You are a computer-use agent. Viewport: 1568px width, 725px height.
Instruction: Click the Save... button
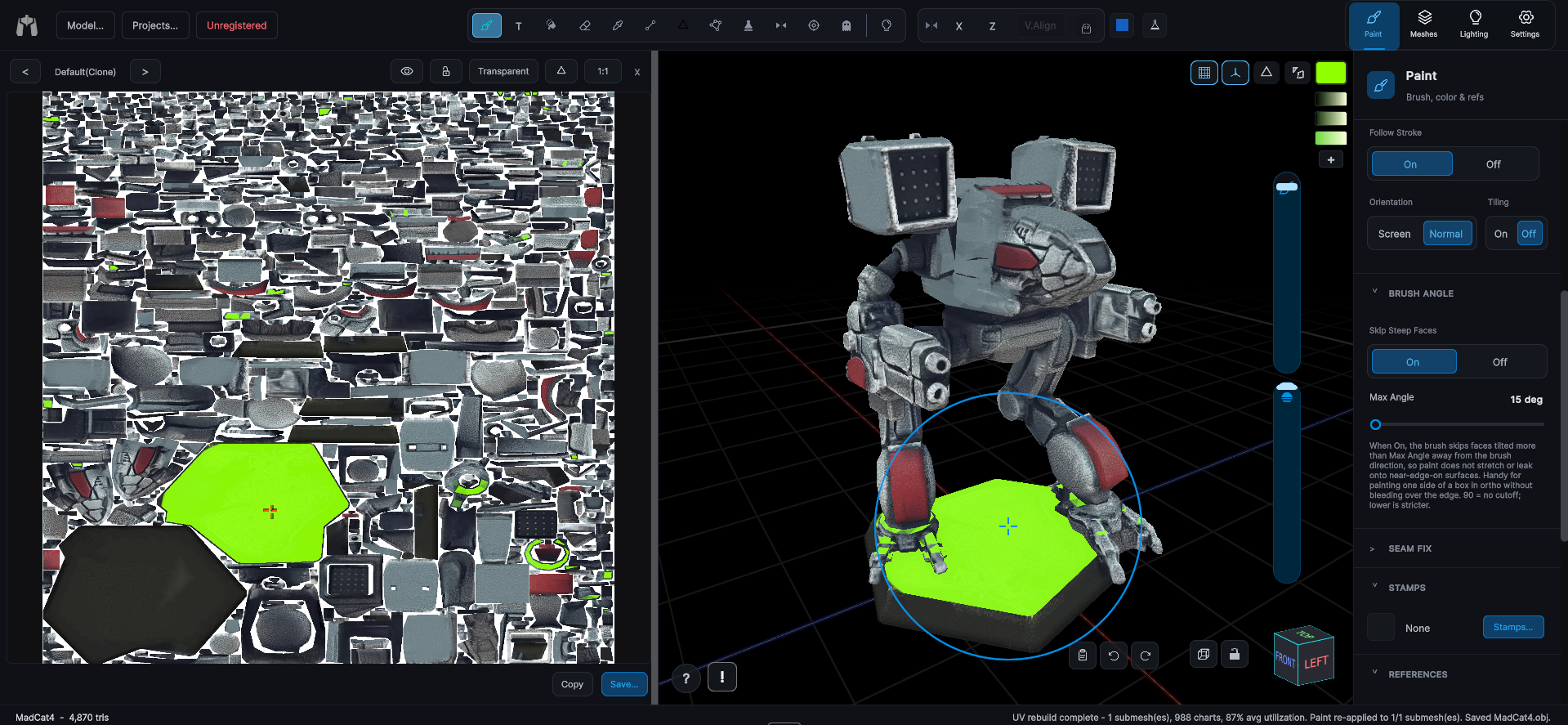click(624, 684)
